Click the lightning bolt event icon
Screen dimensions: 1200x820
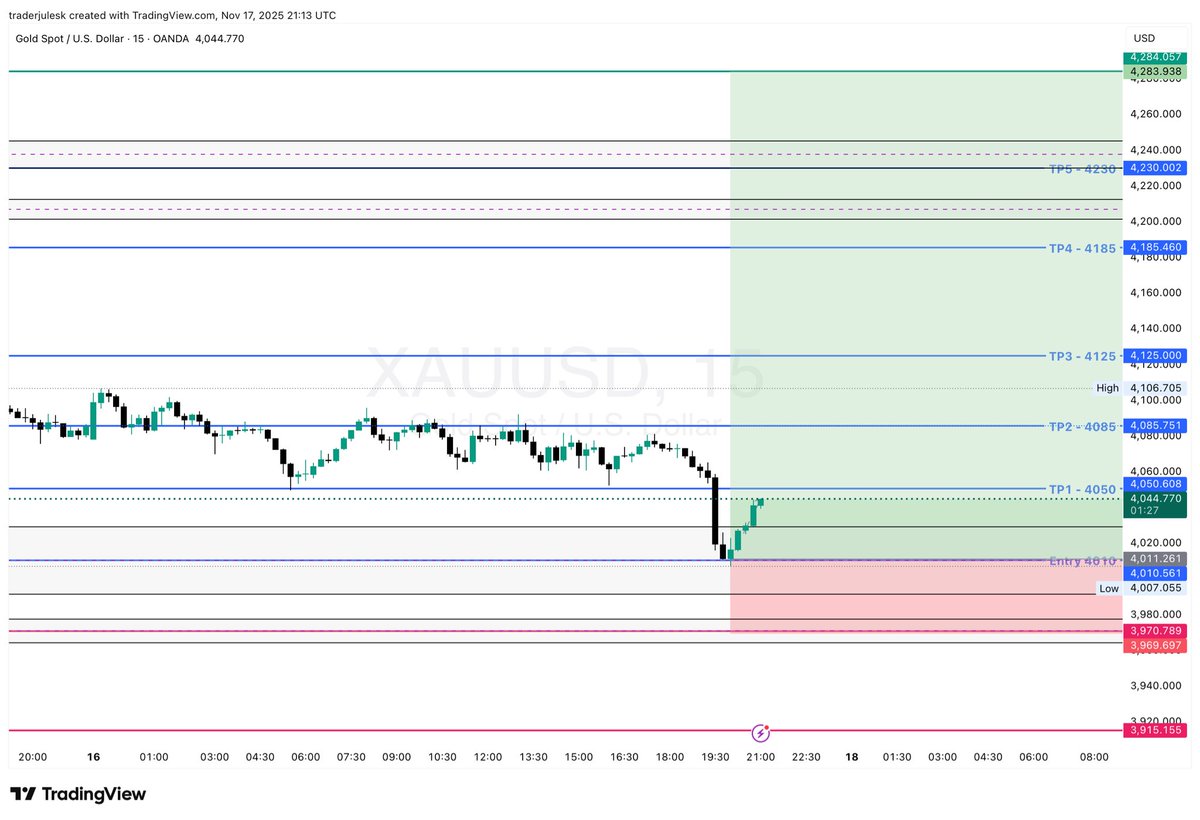(760, 731)
